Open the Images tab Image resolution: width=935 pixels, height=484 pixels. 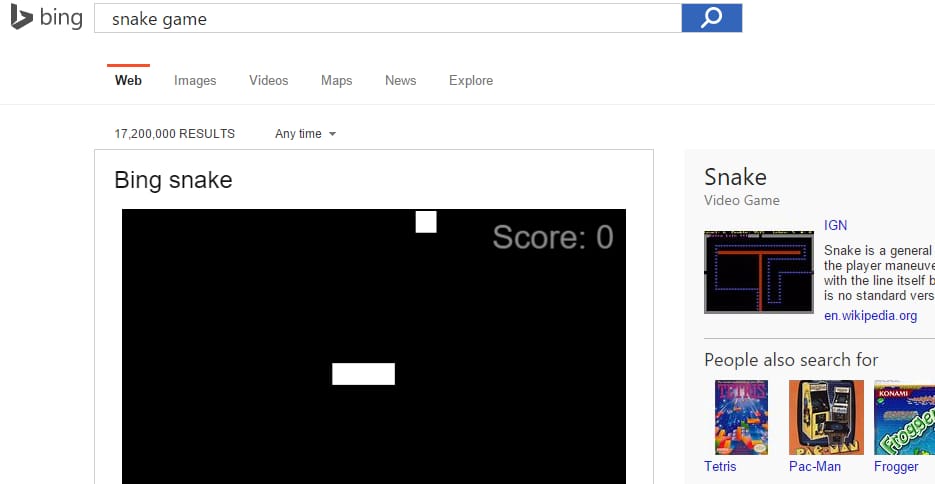click(195, 80)
